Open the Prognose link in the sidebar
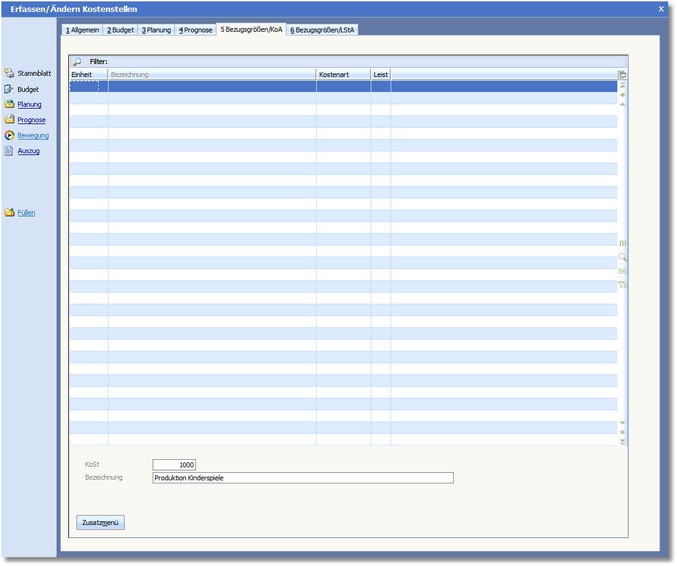Image resolution: width=677 pixels, height=566 pixels. [x=31, y=120]
